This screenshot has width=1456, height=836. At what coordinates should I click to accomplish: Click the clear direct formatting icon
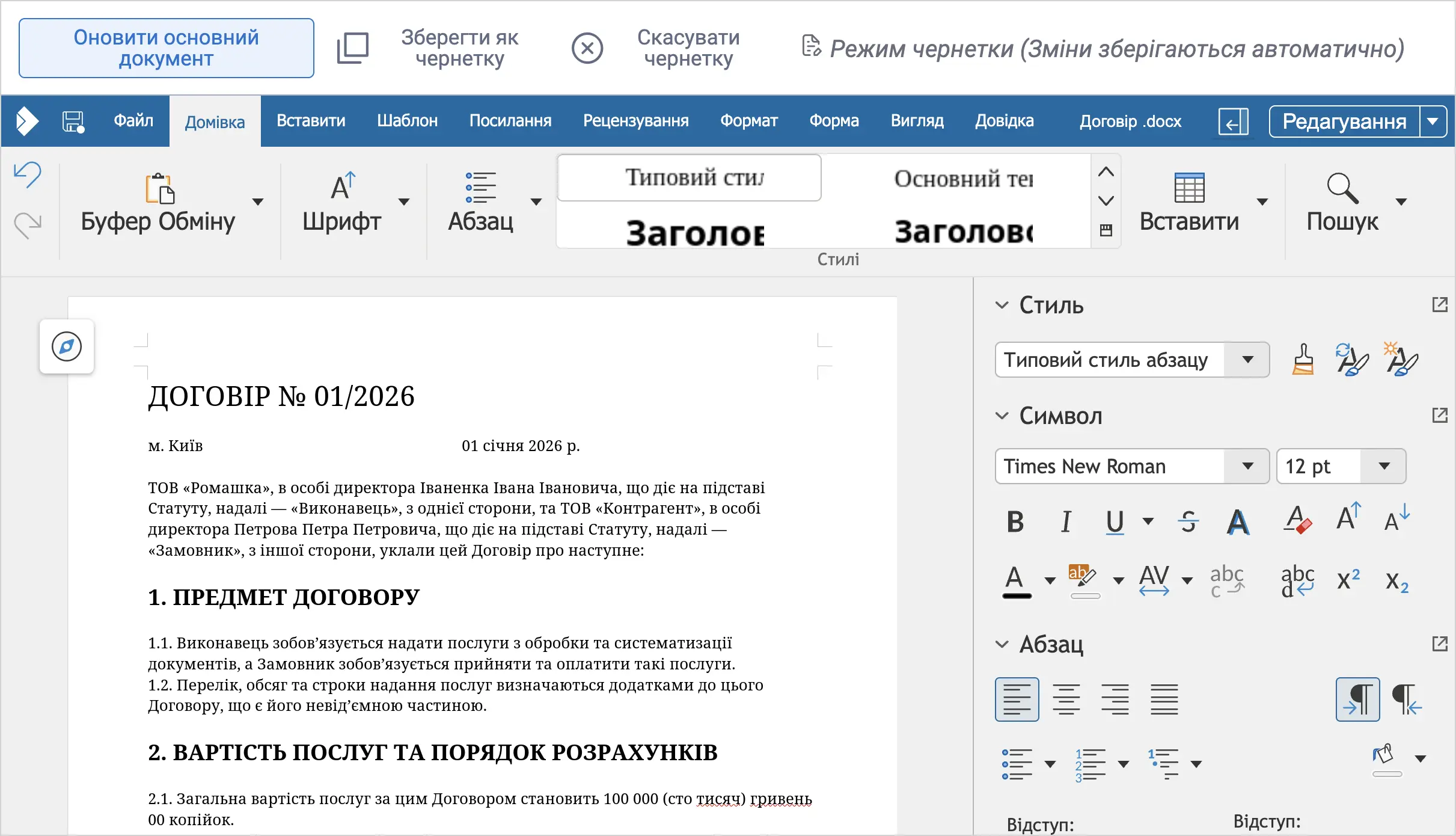click(x=1297, y=521)
